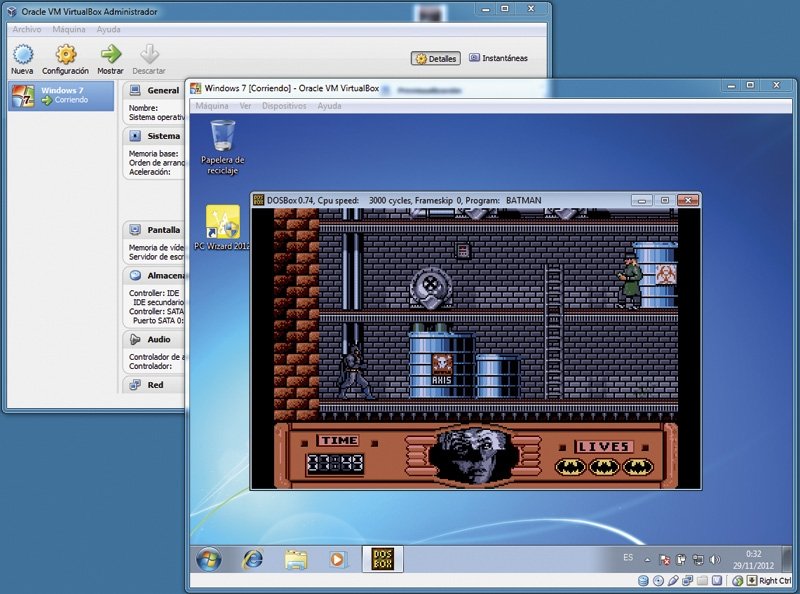Click Memoria base: text under Sistema
This screenshot has height=594, width=800.
pos(154,154)
